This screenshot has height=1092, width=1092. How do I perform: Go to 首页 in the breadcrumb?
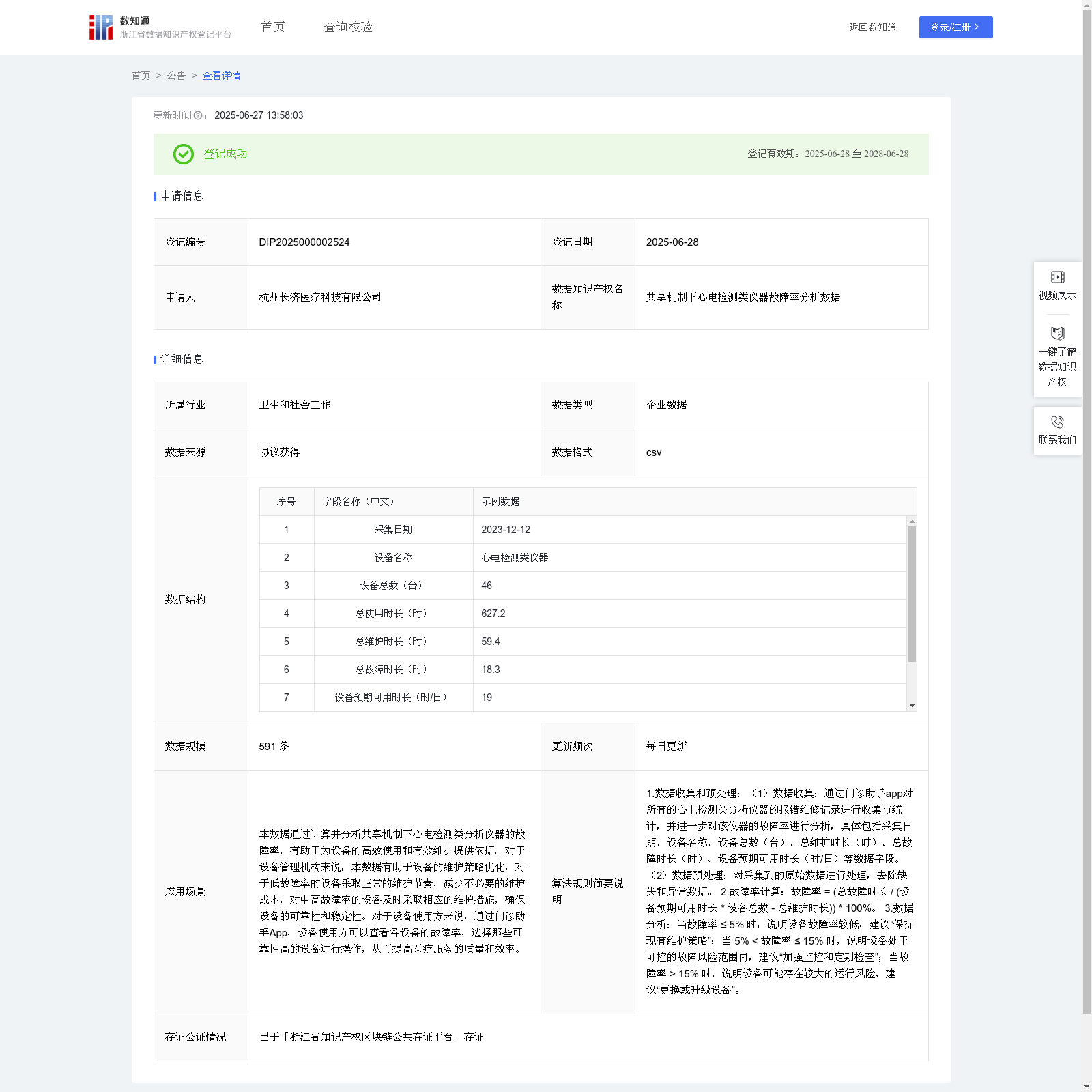coord(141,76)
